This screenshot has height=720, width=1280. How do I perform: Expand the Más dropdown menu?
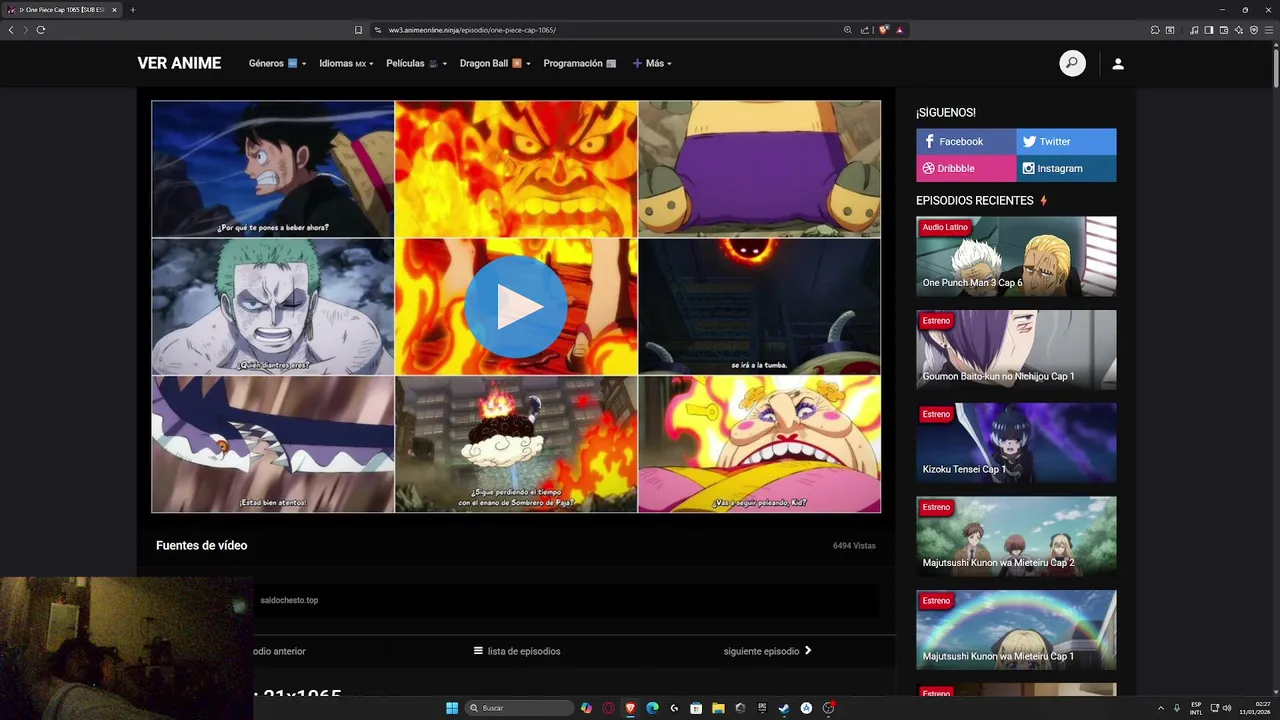click(x=652, y=63)
